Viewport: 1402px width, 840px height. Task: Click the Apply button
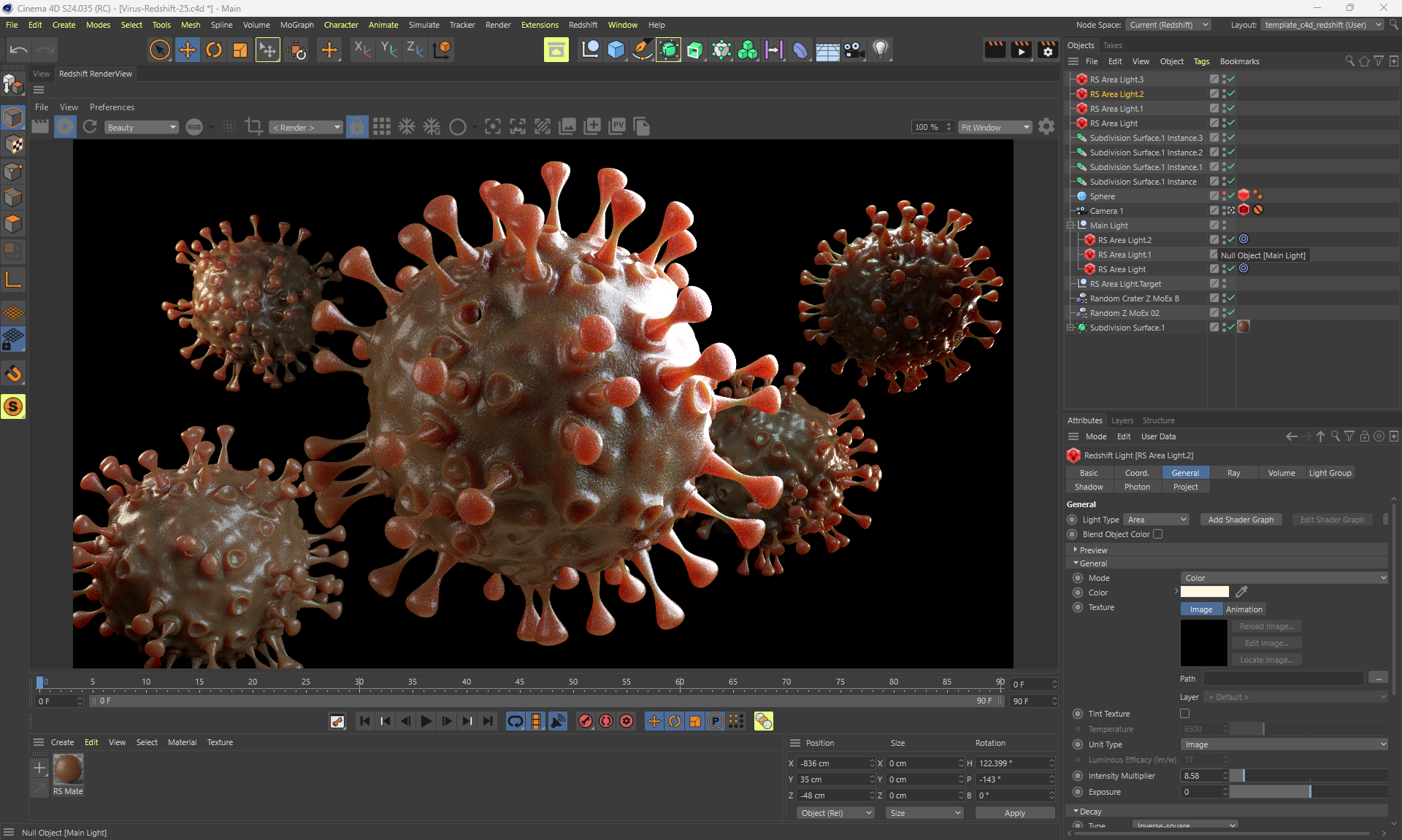[x=1014, y=813]
